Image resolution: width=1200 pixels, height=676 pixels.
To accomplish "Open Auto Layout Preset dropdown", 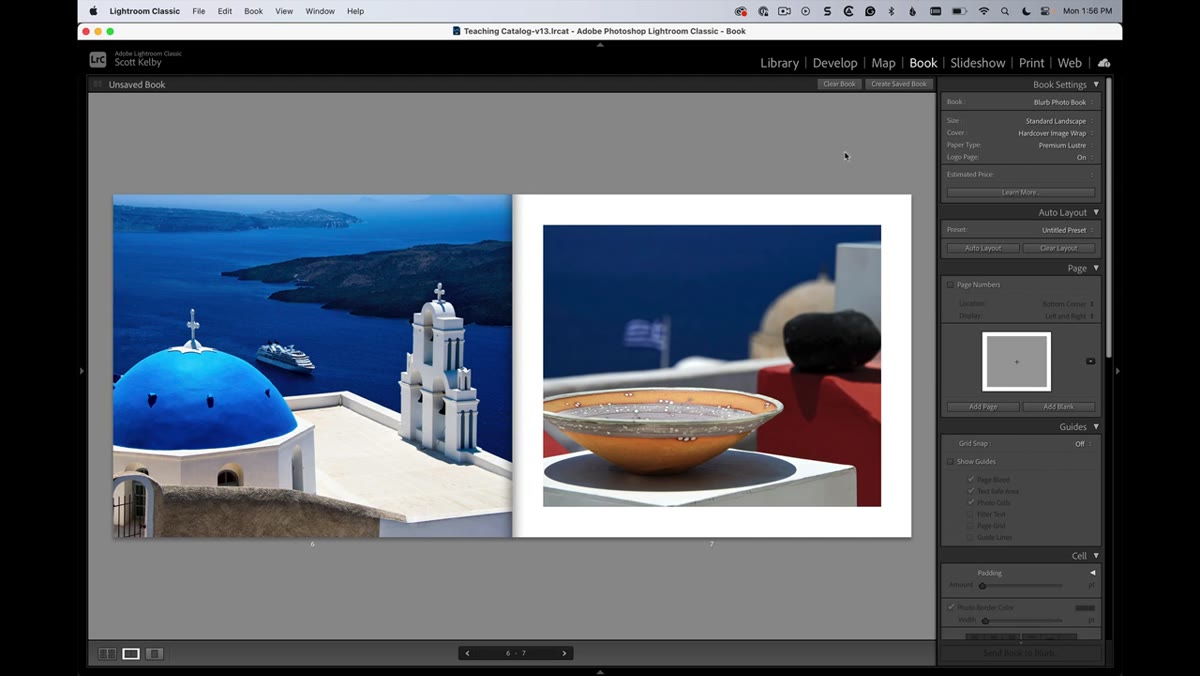I will tap(1066, 230).
